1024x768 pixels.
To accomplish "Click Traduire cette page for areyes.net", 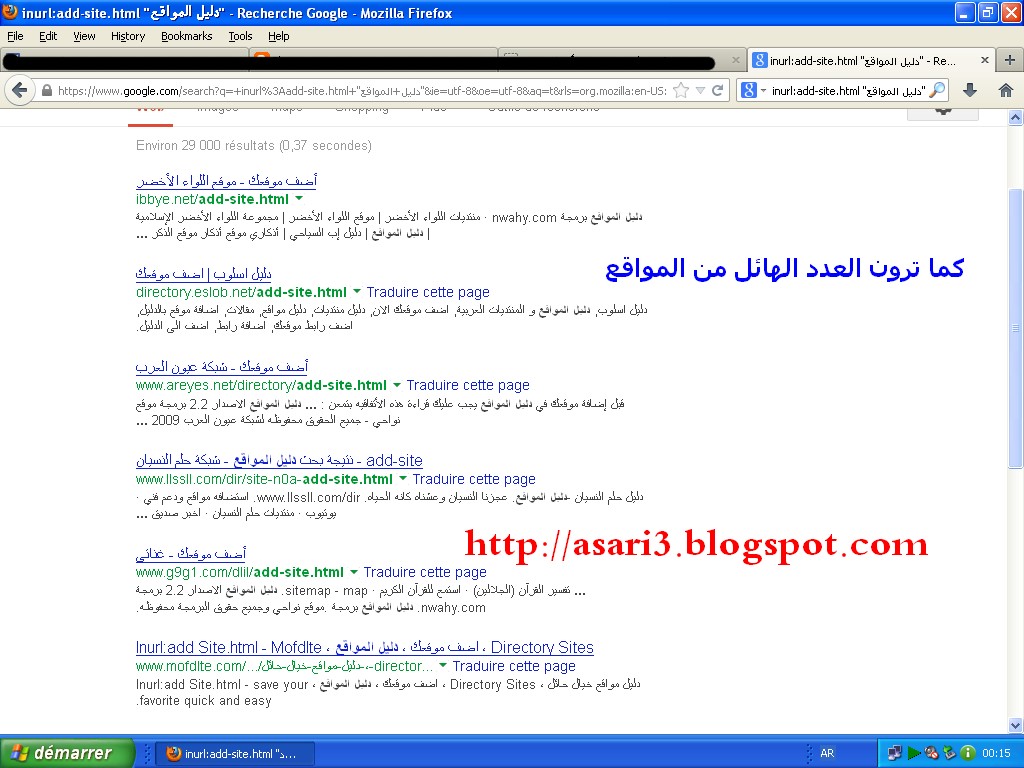I will (468, 385).
